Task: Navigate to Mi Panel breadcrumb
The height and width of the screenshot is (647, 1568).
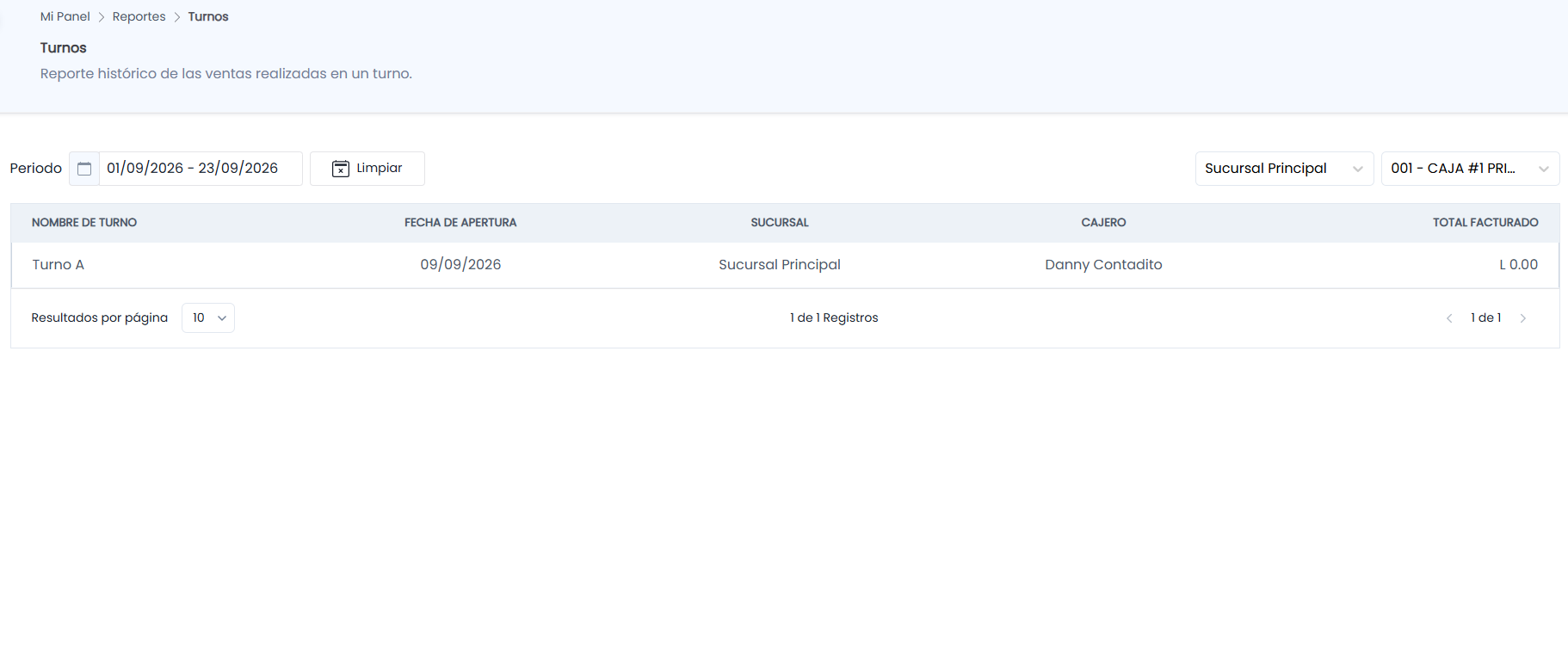Action: [65, 16]
